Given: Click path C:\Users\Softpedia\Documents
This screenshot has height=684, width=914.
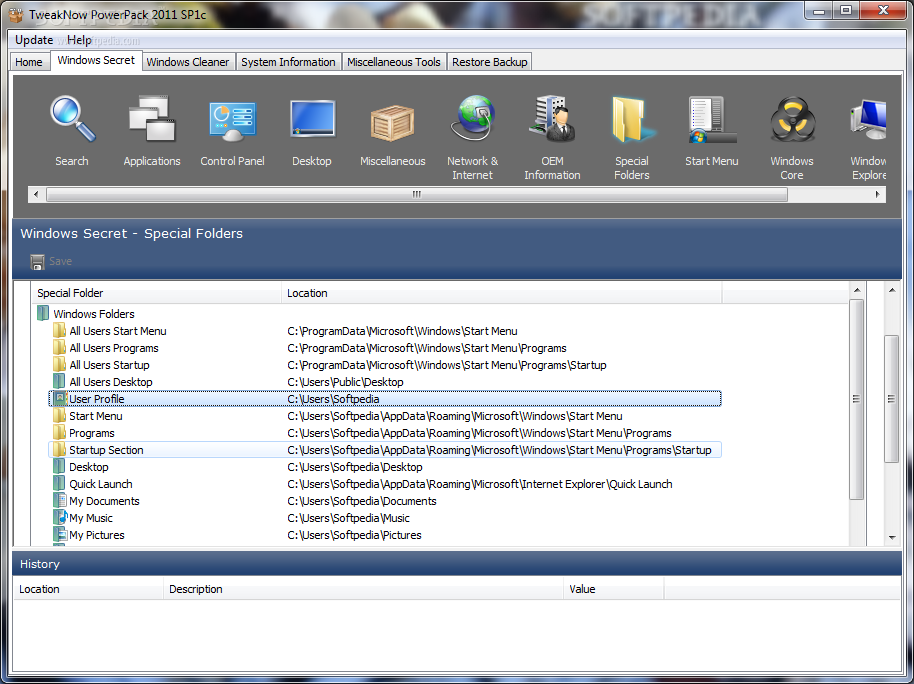Looking at the screenshot, I should coord(361,501).
